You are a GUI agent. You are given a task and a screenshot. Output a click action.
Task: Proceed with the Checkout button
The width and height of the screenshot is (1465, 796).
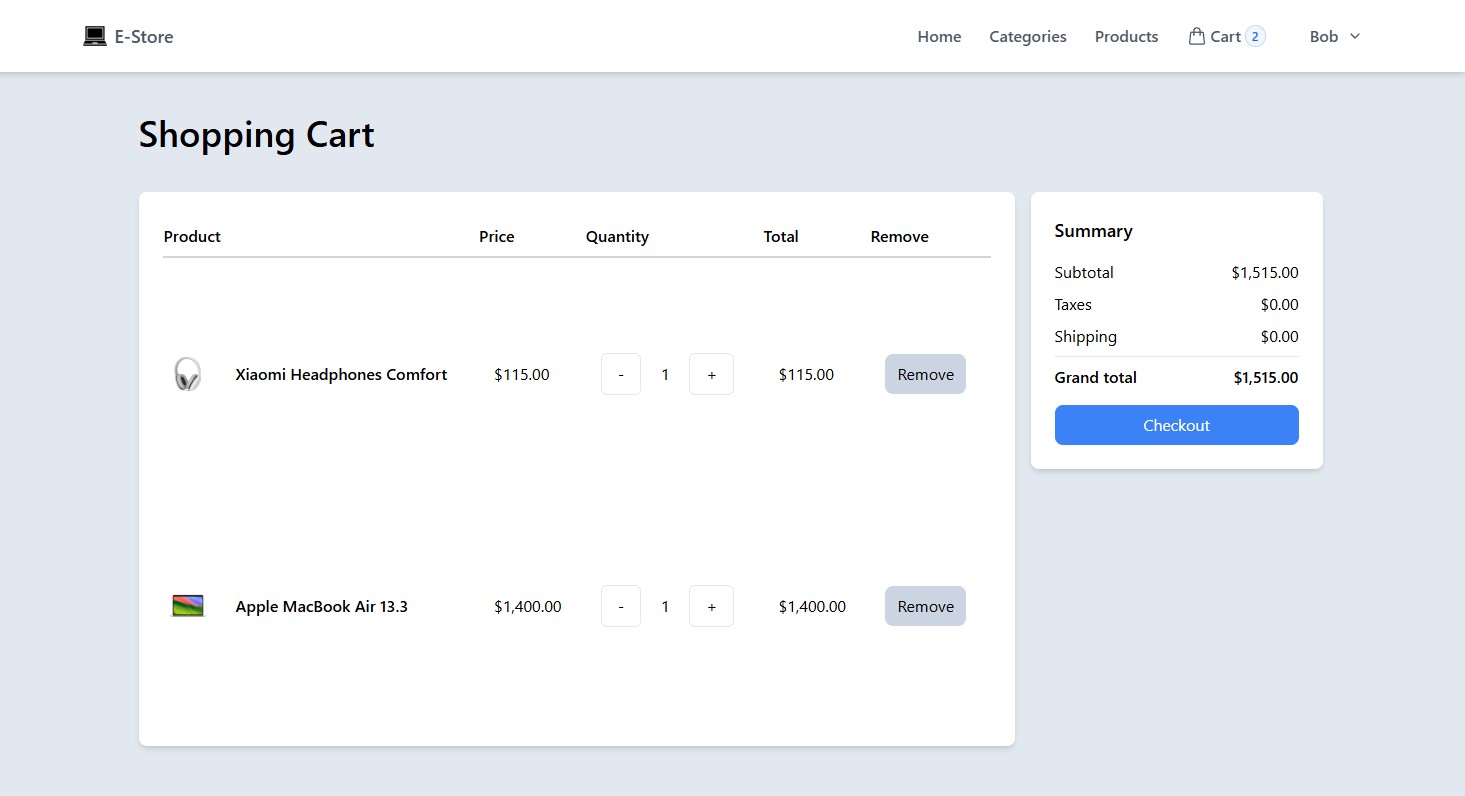click(x=1176, y=425)
